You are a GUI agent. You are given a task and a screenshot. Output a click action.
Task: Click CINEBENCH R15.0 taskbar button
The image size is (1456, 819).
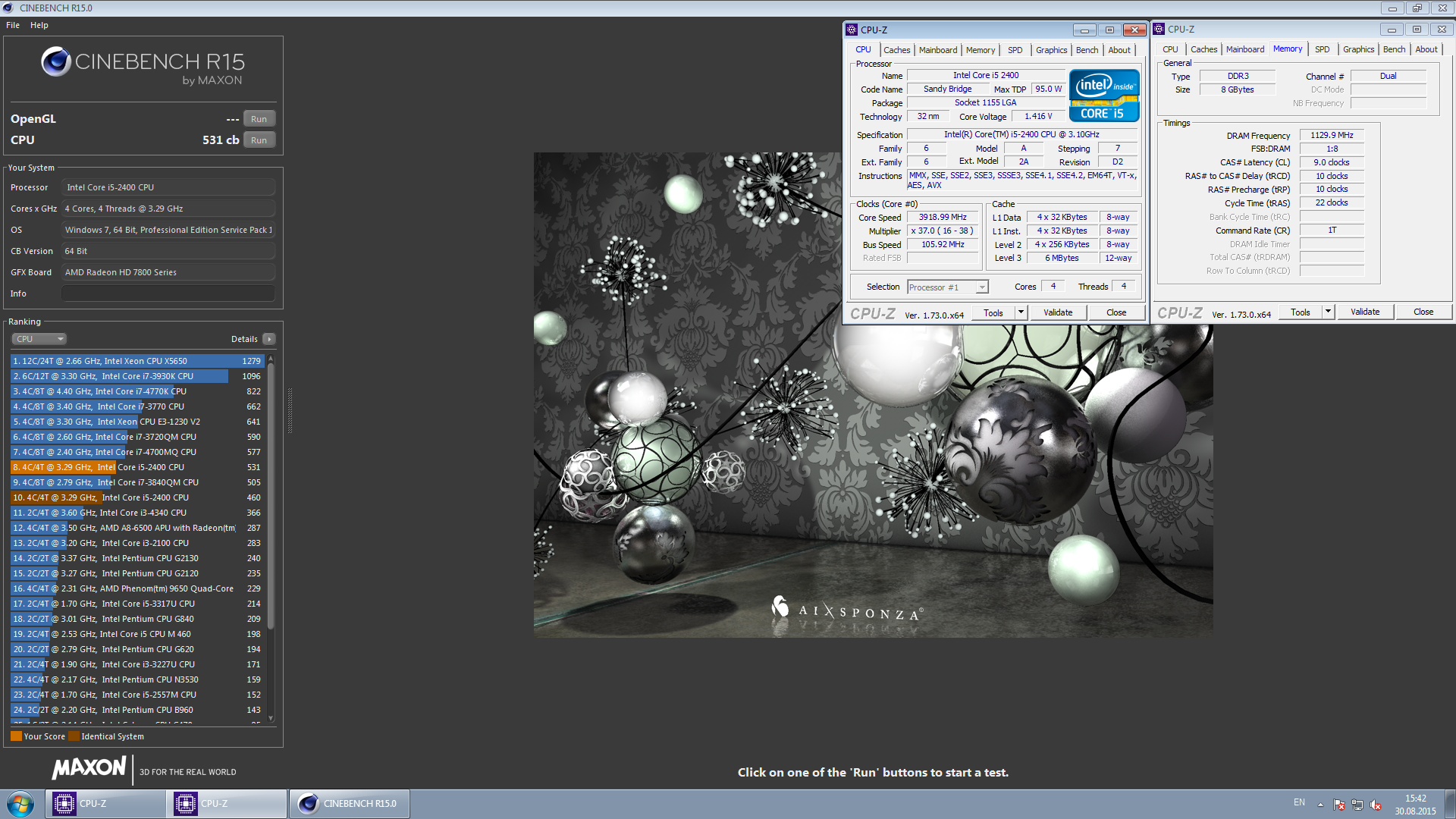(x=349, y=804)
